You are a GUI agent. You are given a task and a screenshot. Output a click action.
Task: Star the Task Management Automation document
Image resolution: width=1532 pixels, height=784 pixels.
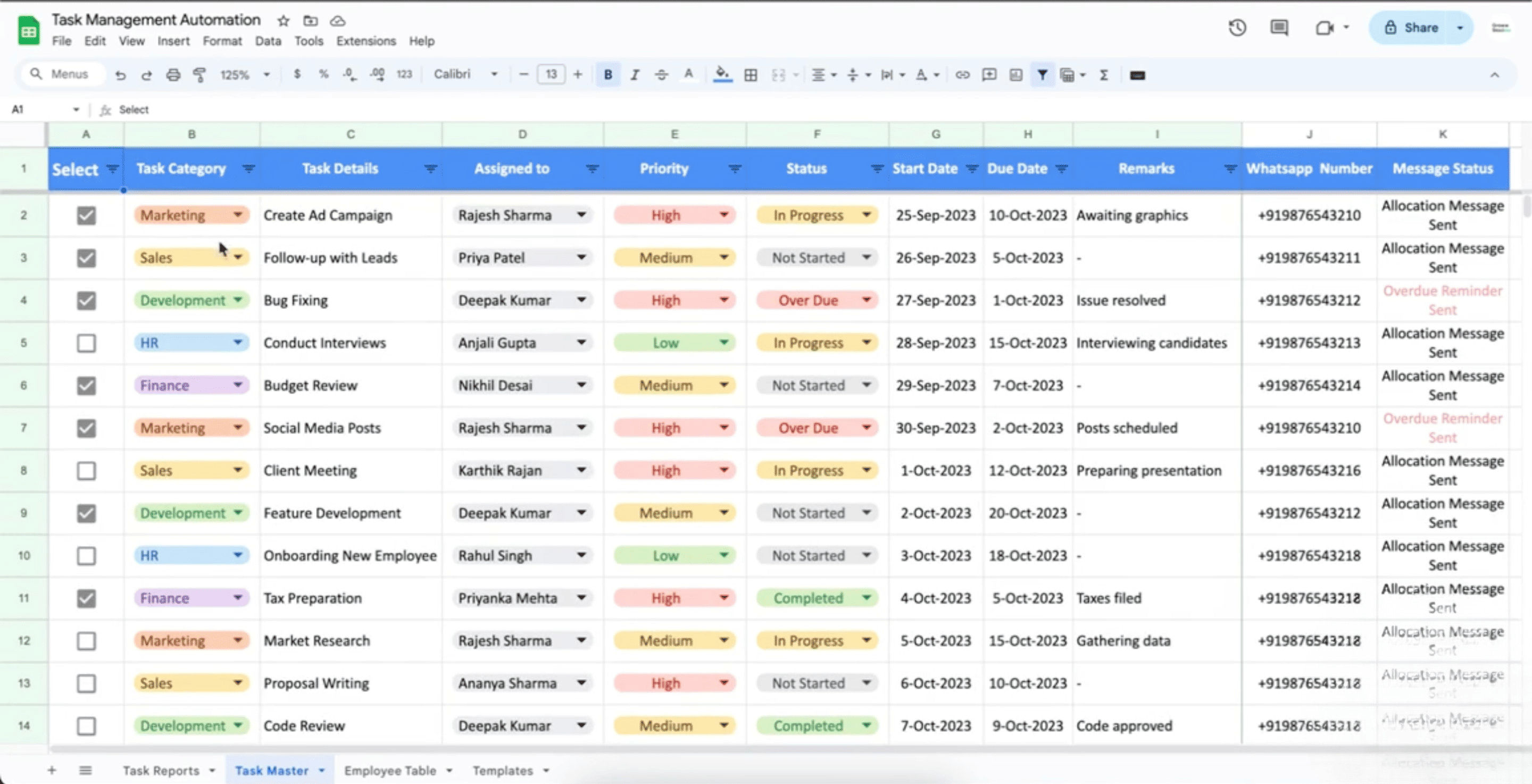283,21
